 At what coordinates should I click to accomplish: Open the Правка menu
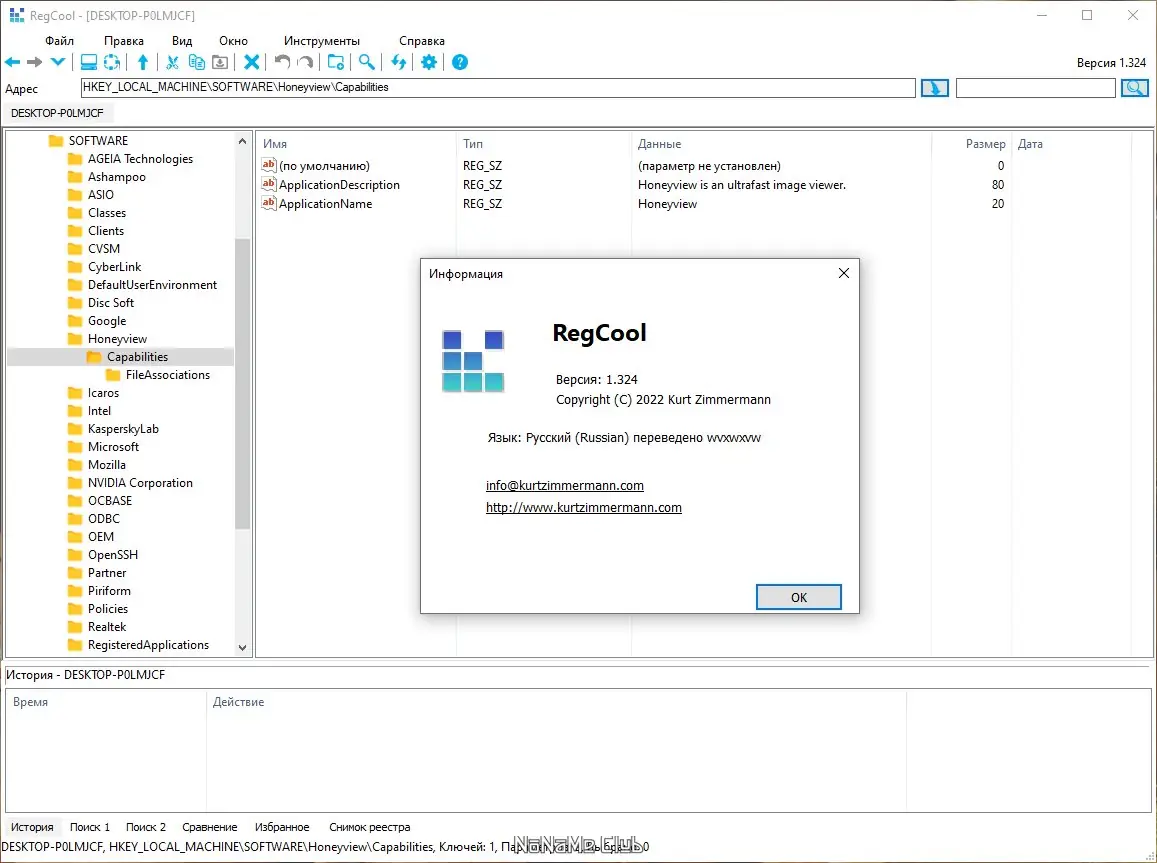click(x=123, y=41)
